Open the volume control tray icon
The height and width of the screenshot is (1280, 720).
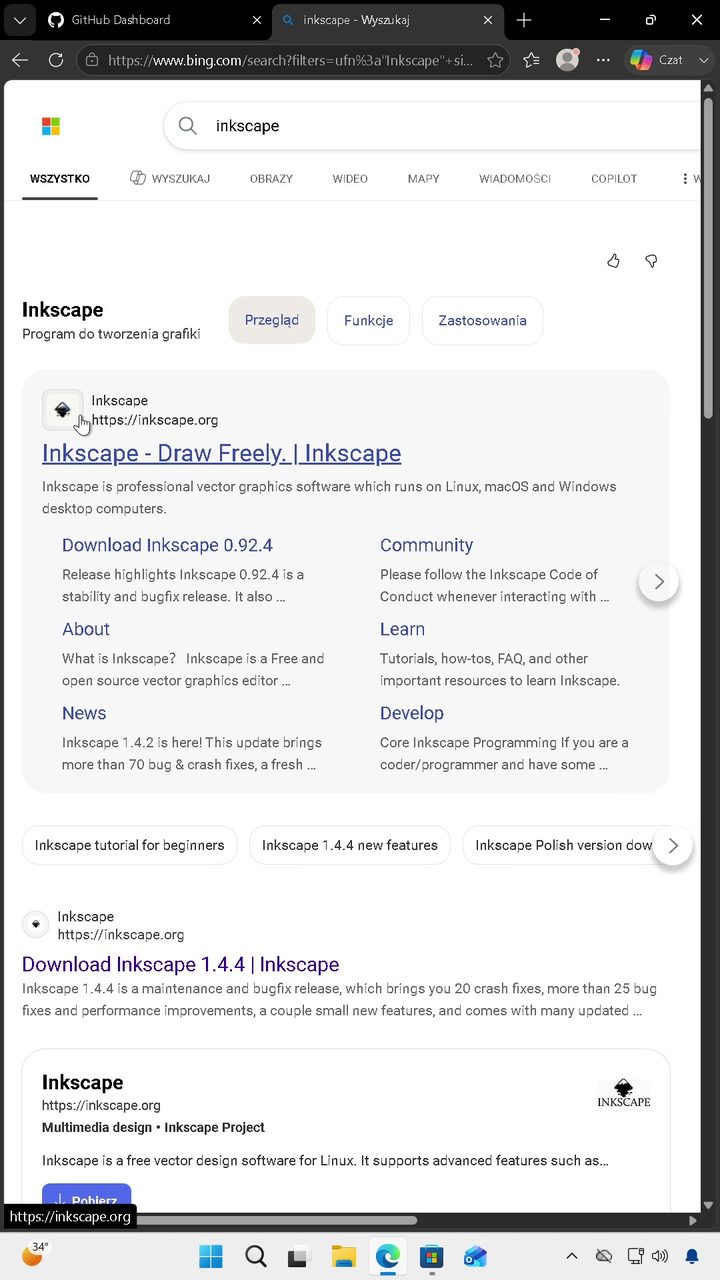[x=659, y=1256]
